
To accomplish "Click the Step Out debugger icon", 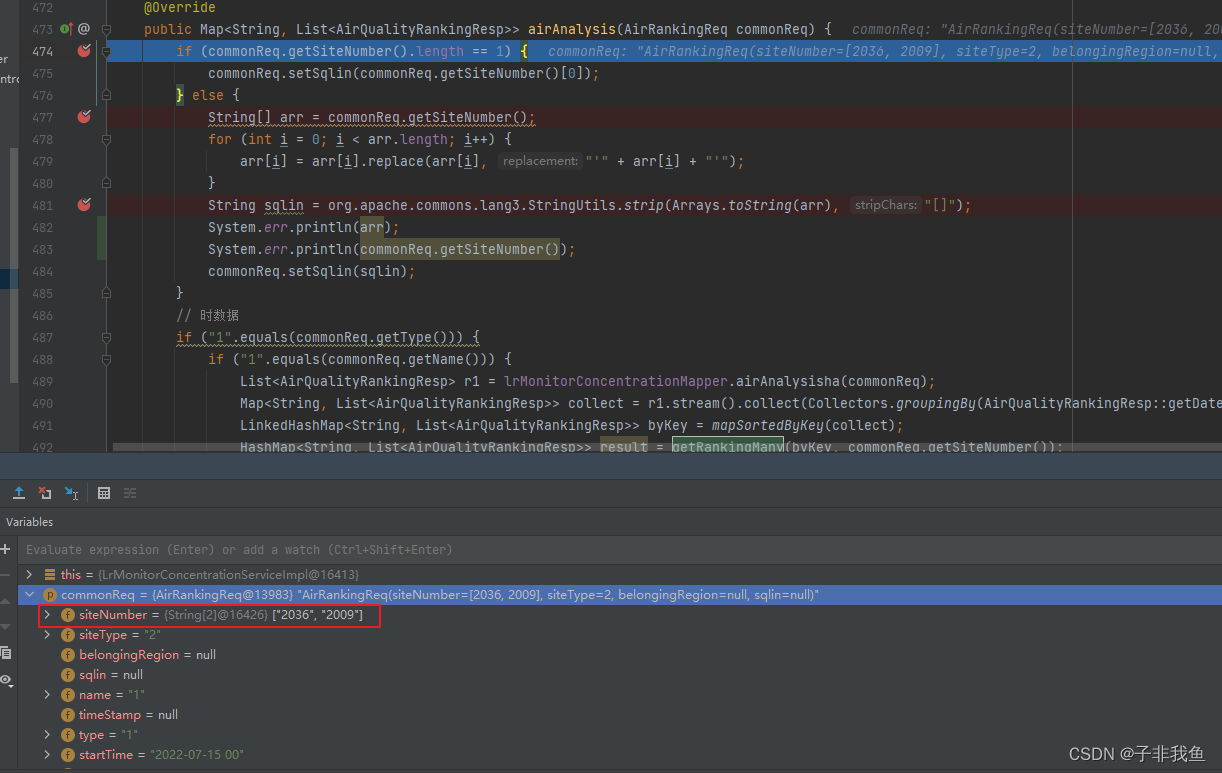I will 19,493.
